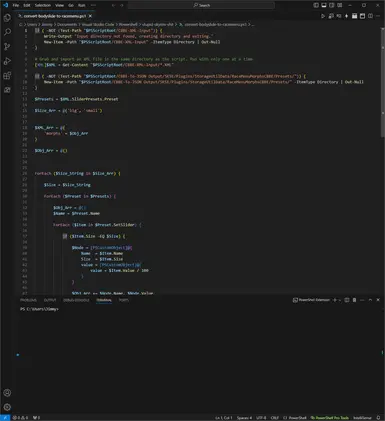Open the notifications bell in status bar
This screenshot has width=385, height=421.
[x=378, y=418]
